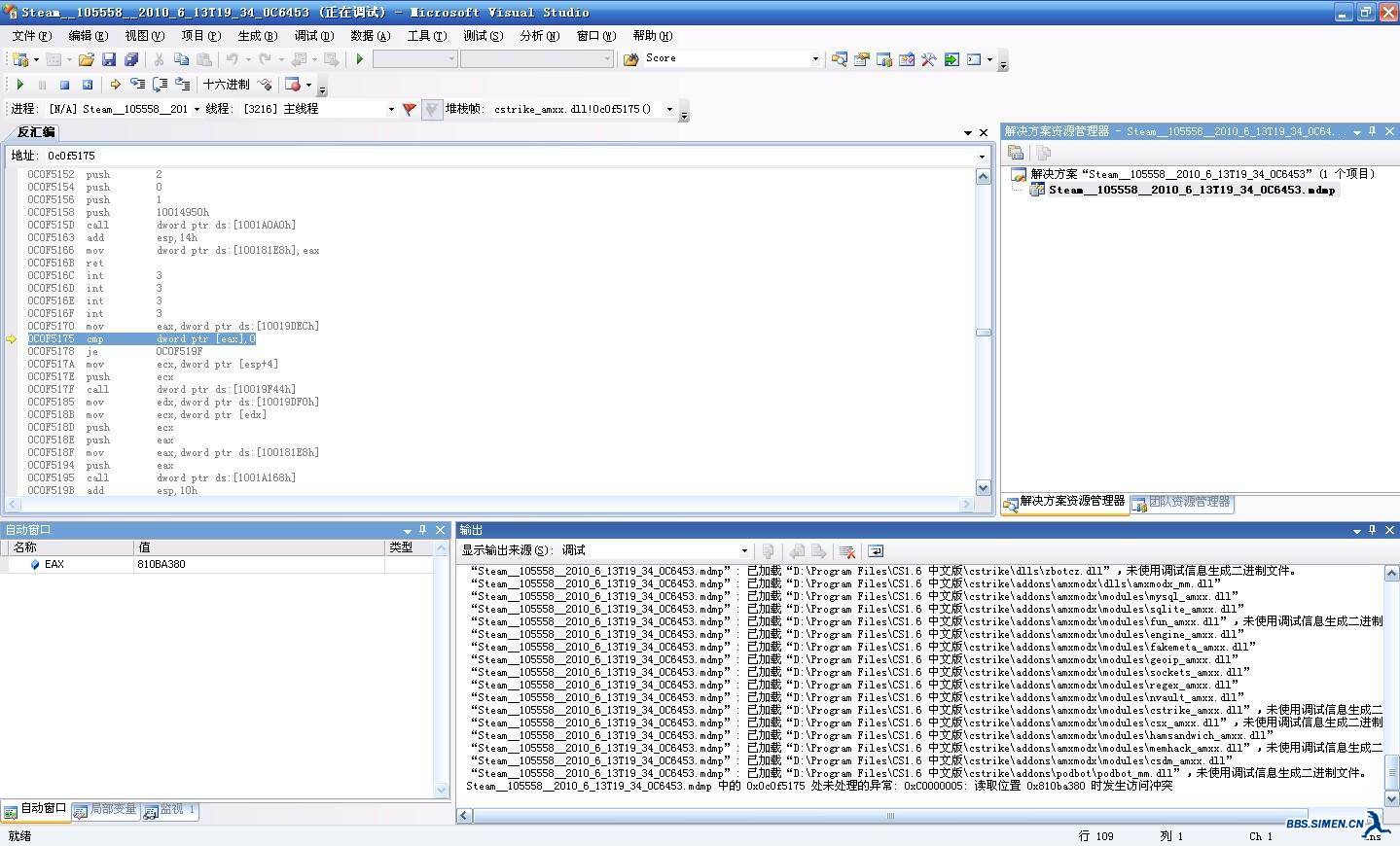Click the Find in Files binoculars folder icon

(630, 59)
